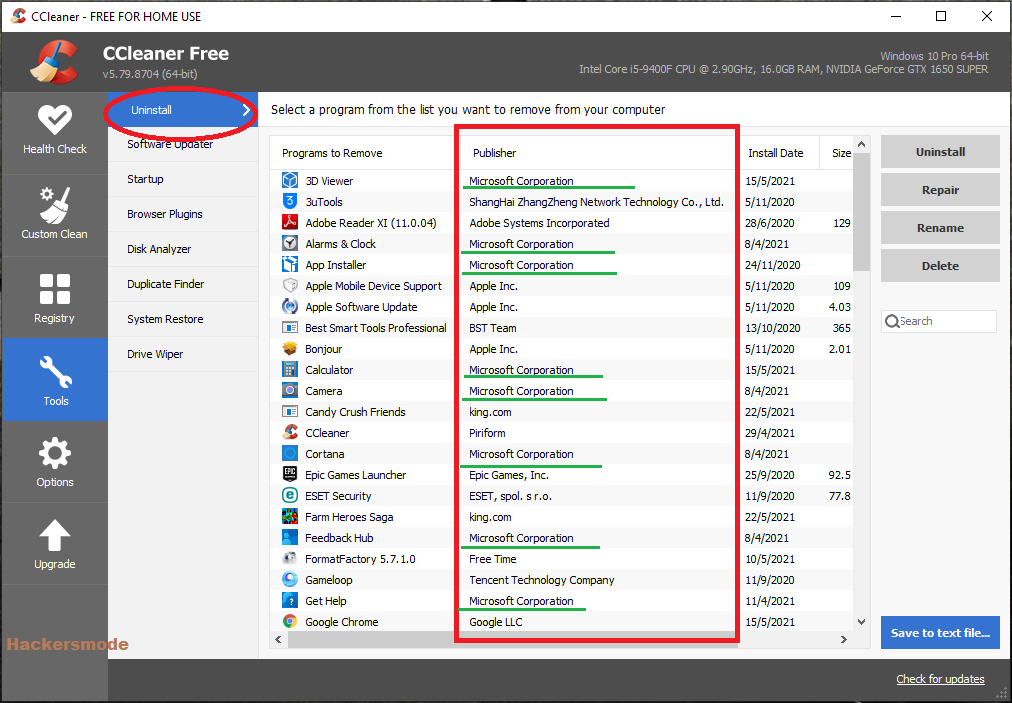This screenshot has height=703, width=1012.
Task: Select the BST Team publisher cell
Action: (x=492, y=328)
